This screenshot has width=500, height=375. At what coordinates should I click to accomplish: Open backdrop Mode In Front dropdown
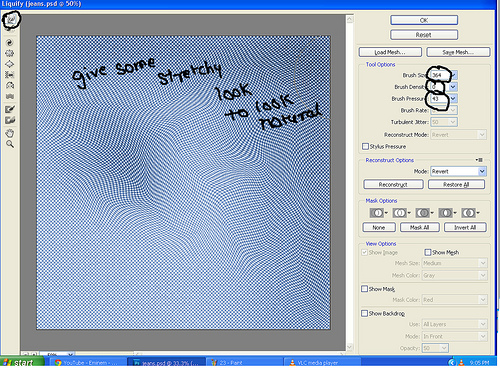coord(454,336)
